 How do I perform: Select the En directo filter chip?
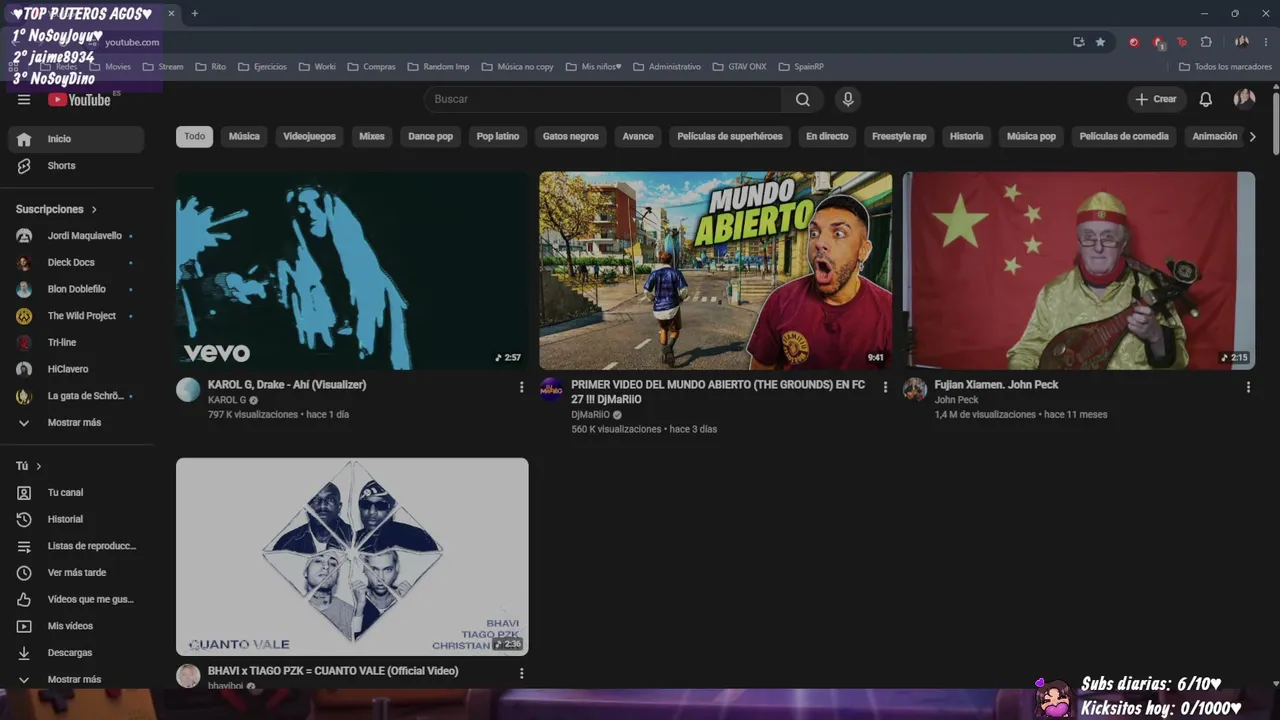[x=827, y=137]
